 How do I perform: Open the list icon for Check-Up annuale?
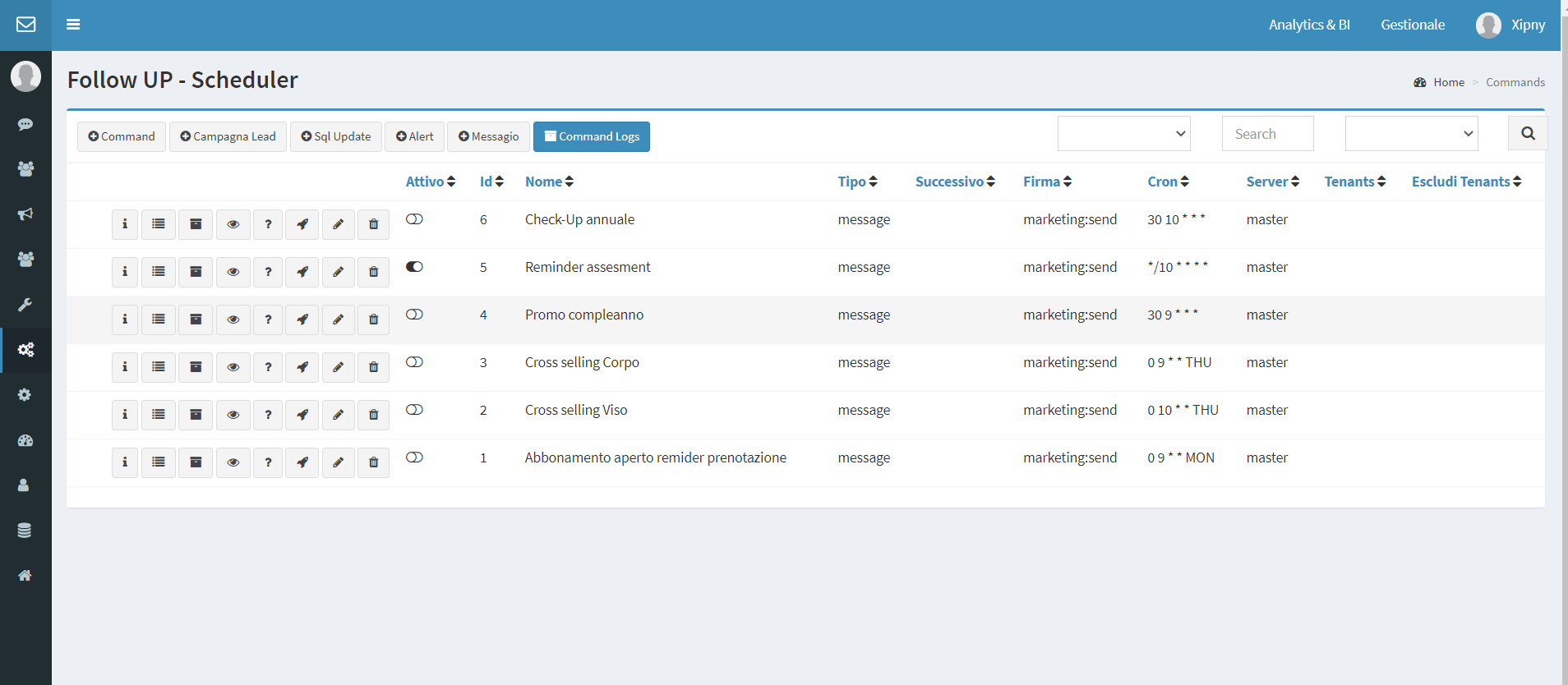159,224
